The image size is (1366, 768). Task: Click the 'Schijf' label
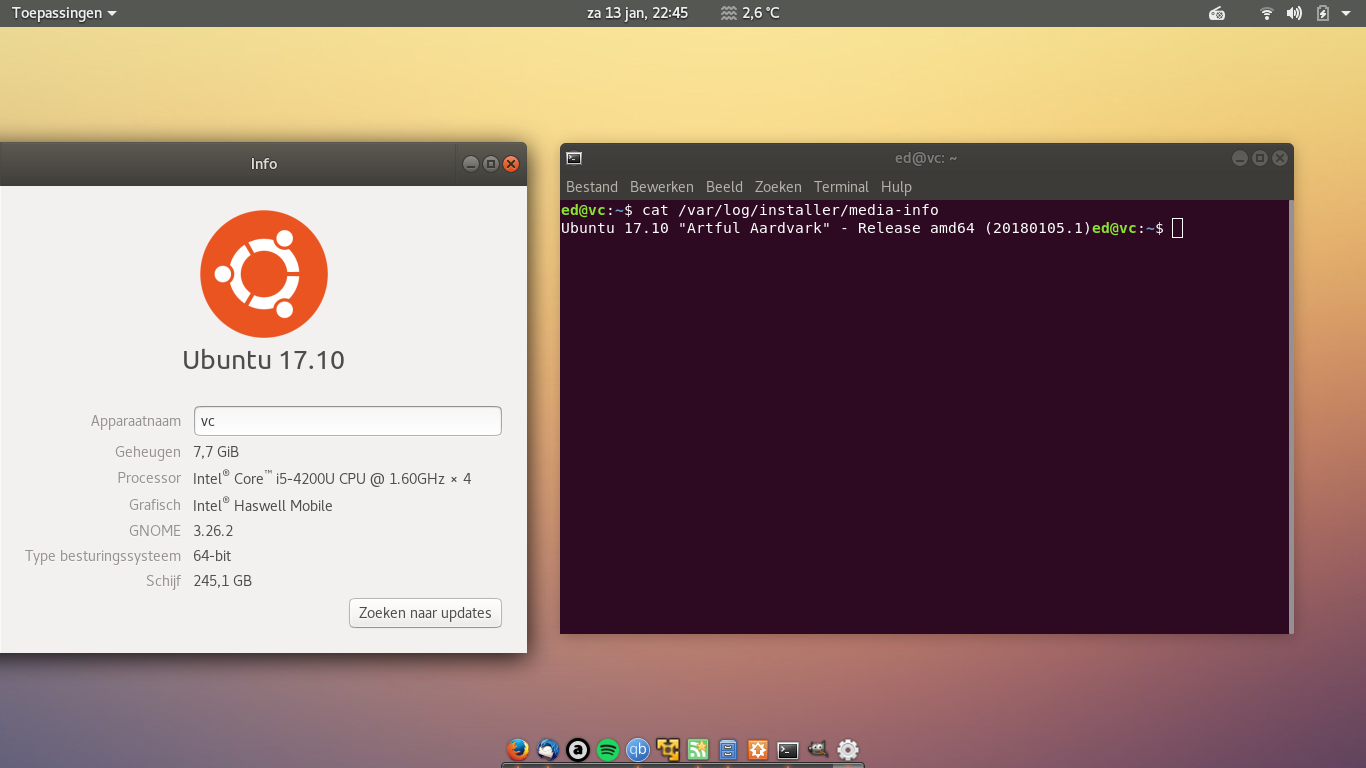(x=163, y=581)
